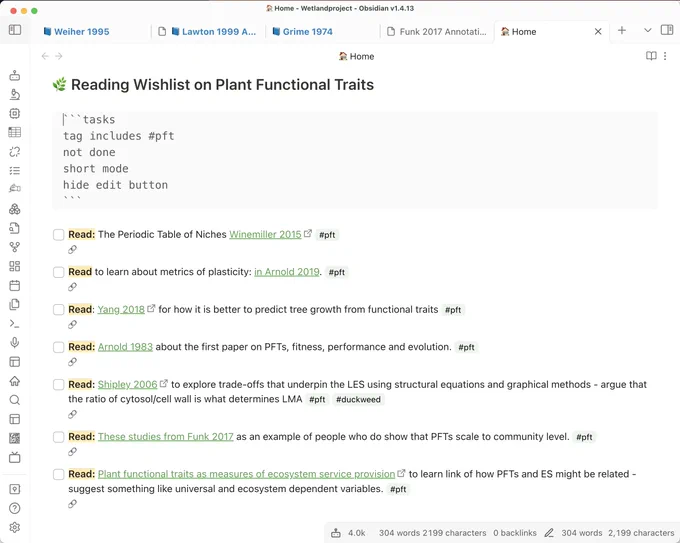The height and width of the screenshot is (543, 680).
Task: Open more options three-dot menu
Action: click(x=665, y=56)
